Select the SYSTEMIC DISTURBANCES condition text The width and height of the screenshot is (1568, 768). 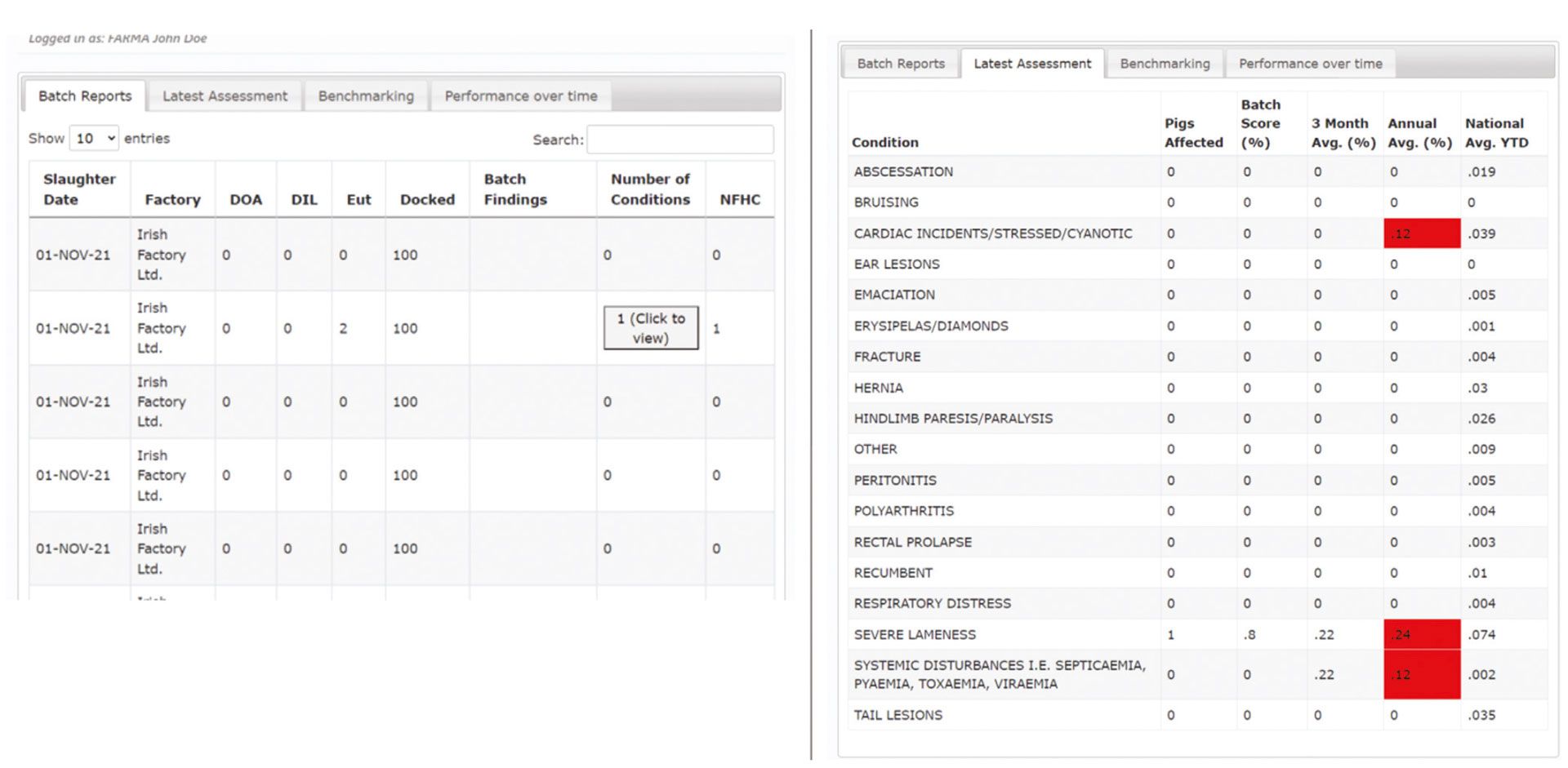pos(1000,675)
